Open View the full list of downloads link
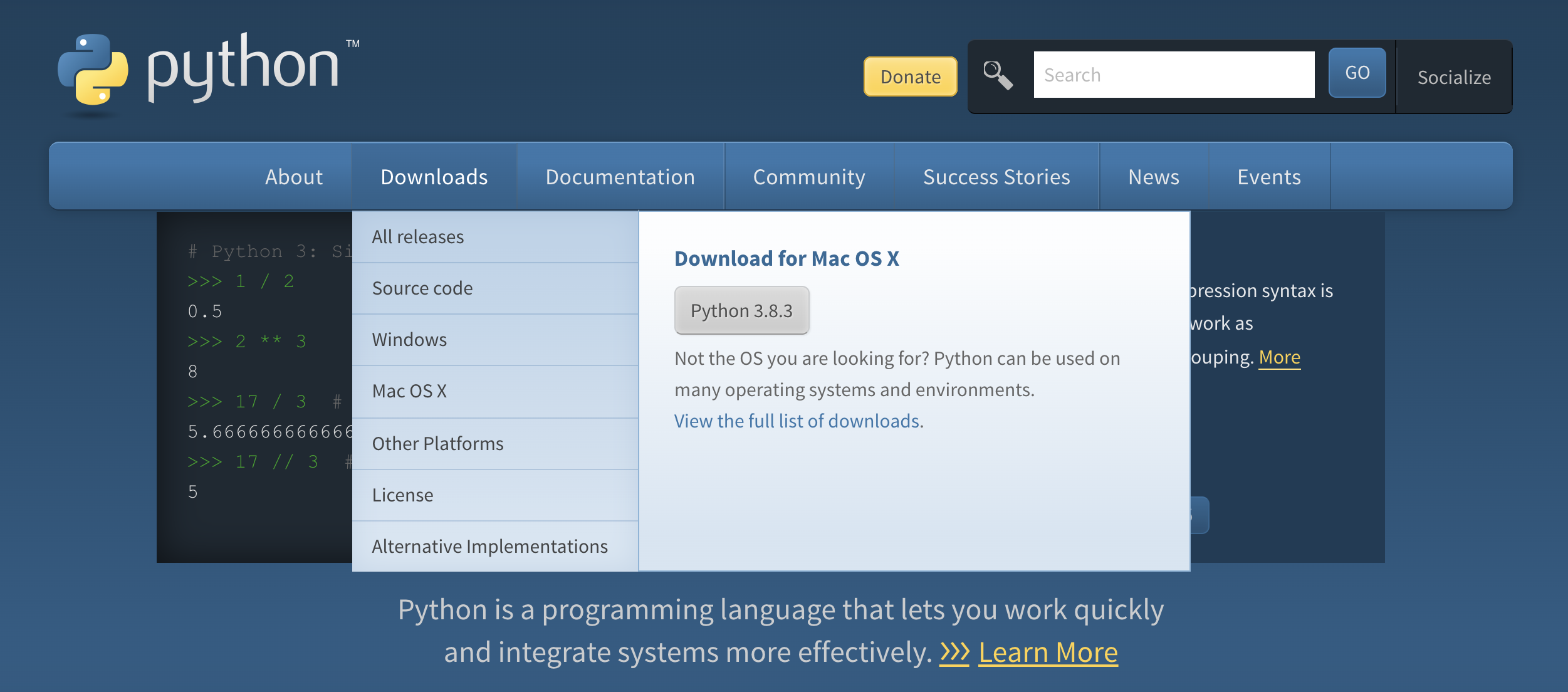Image resolution: width=1568 pixels, height=692 pixels. point(797,421)
